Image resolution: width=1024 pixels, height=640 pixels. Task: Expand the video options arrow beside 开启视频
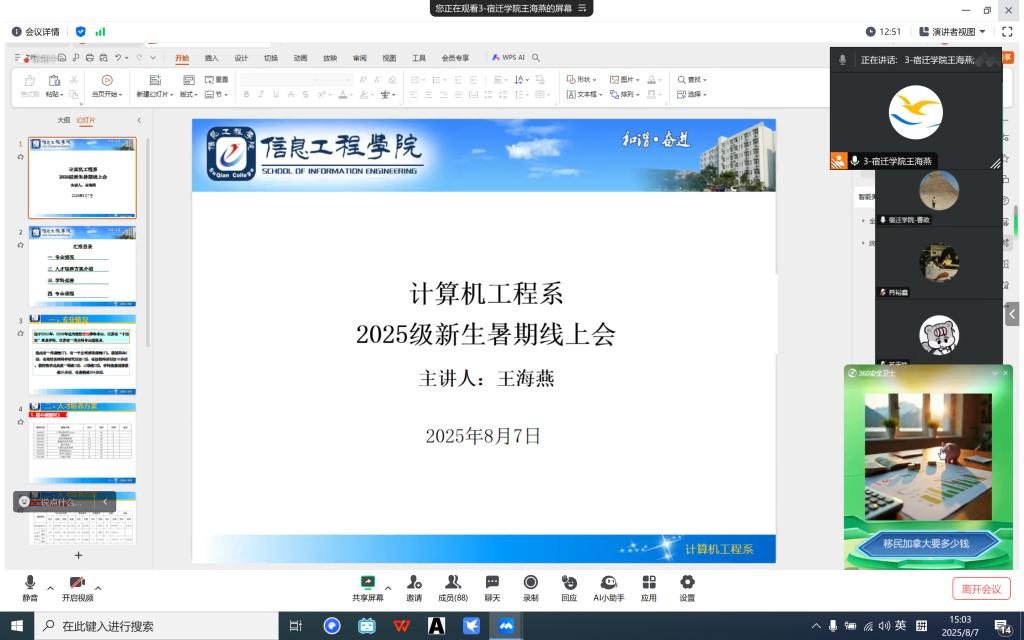click(x=98, y=588)
